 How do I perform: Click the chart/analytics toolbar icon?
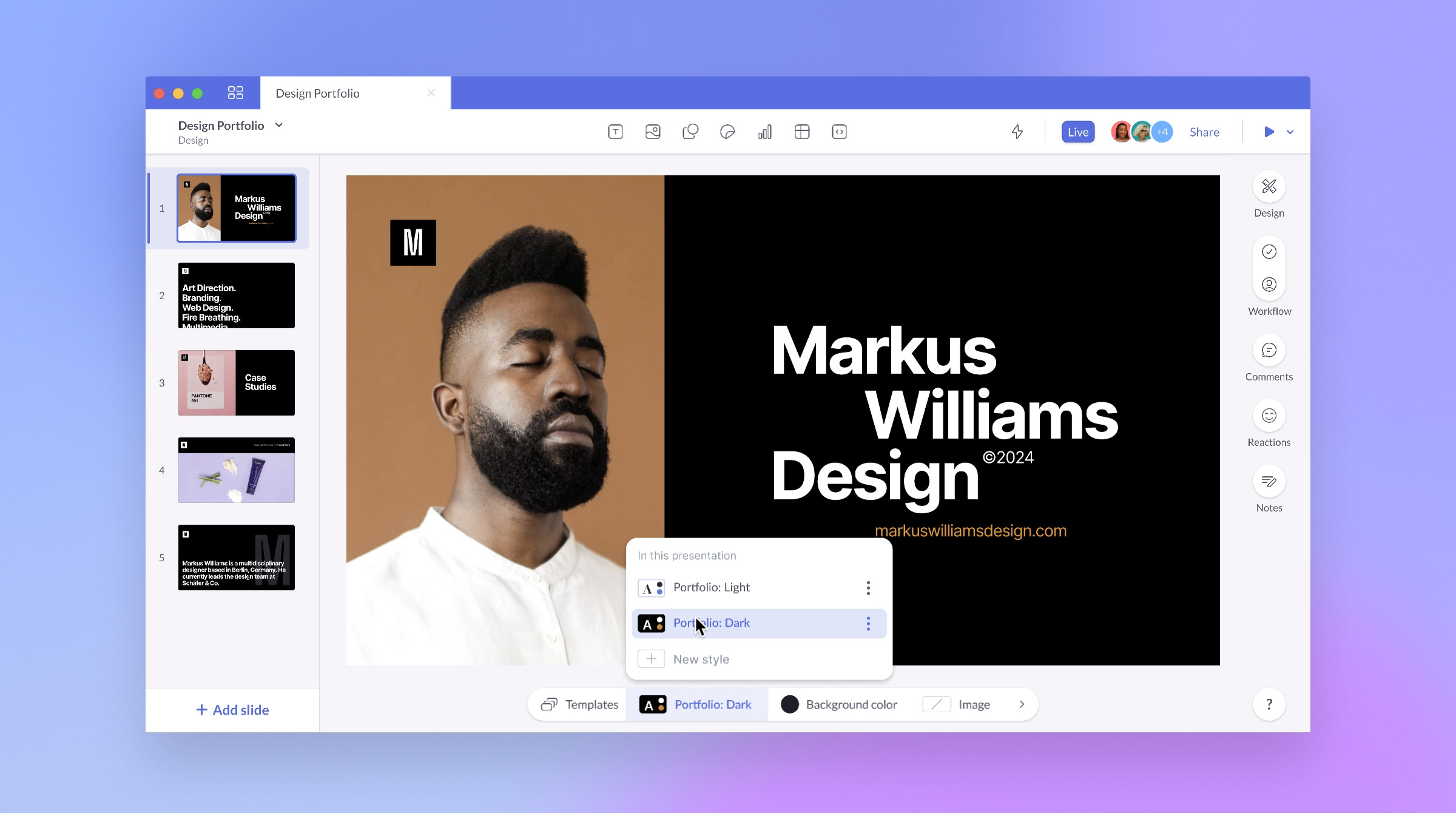(765, 131)
